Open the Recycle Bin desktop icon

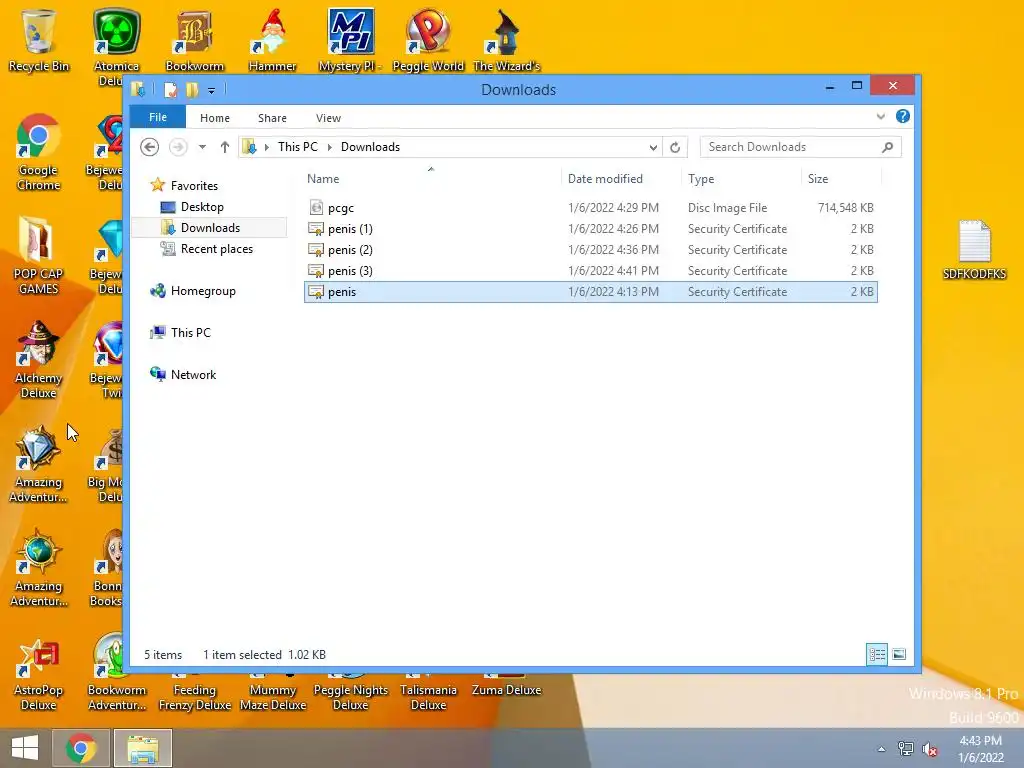[39, 39]
